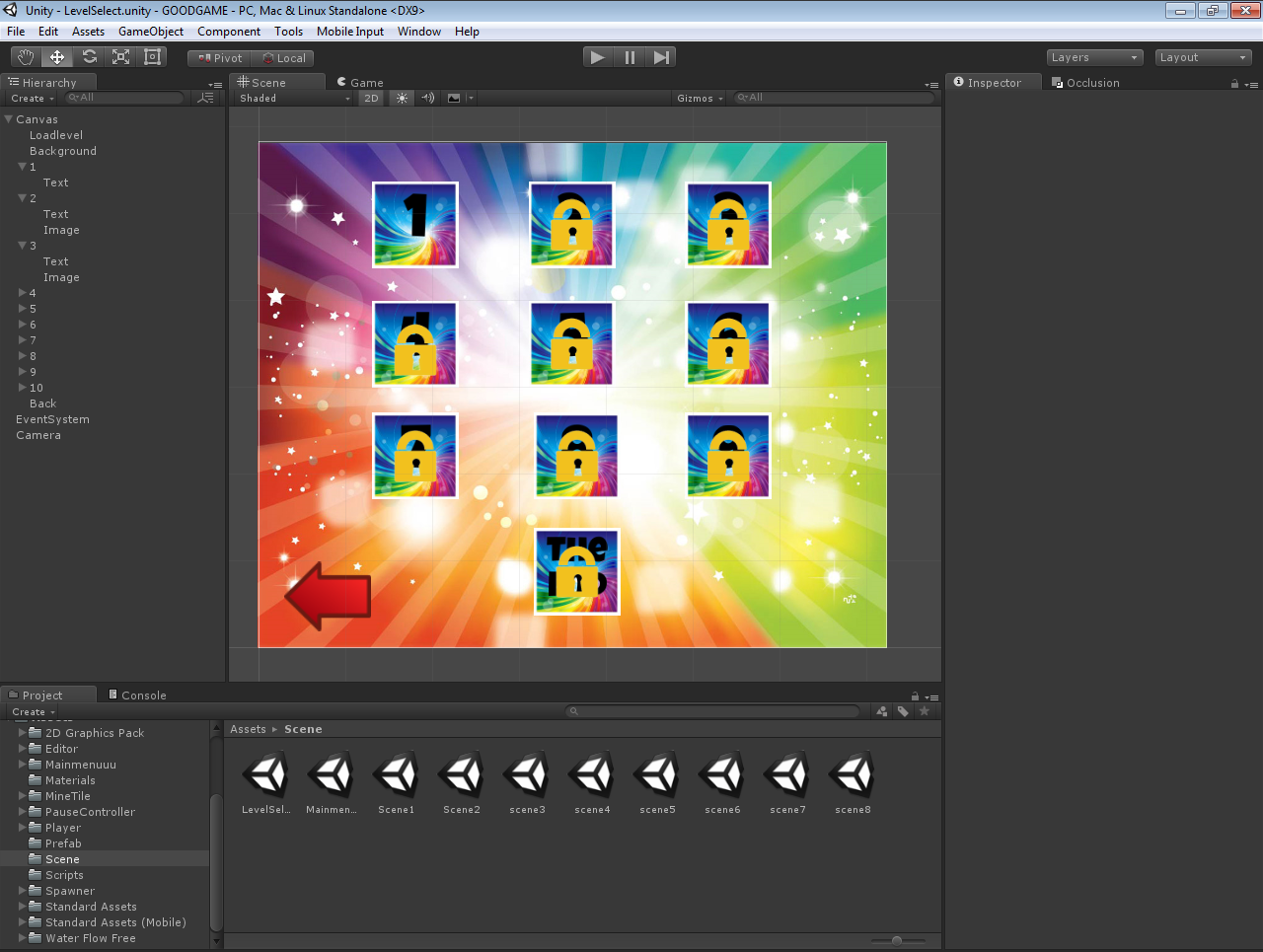The height and width of the screenshot is (952, 1263).
Task: Click the Step frame button
Action: click(x=661, y=57)
